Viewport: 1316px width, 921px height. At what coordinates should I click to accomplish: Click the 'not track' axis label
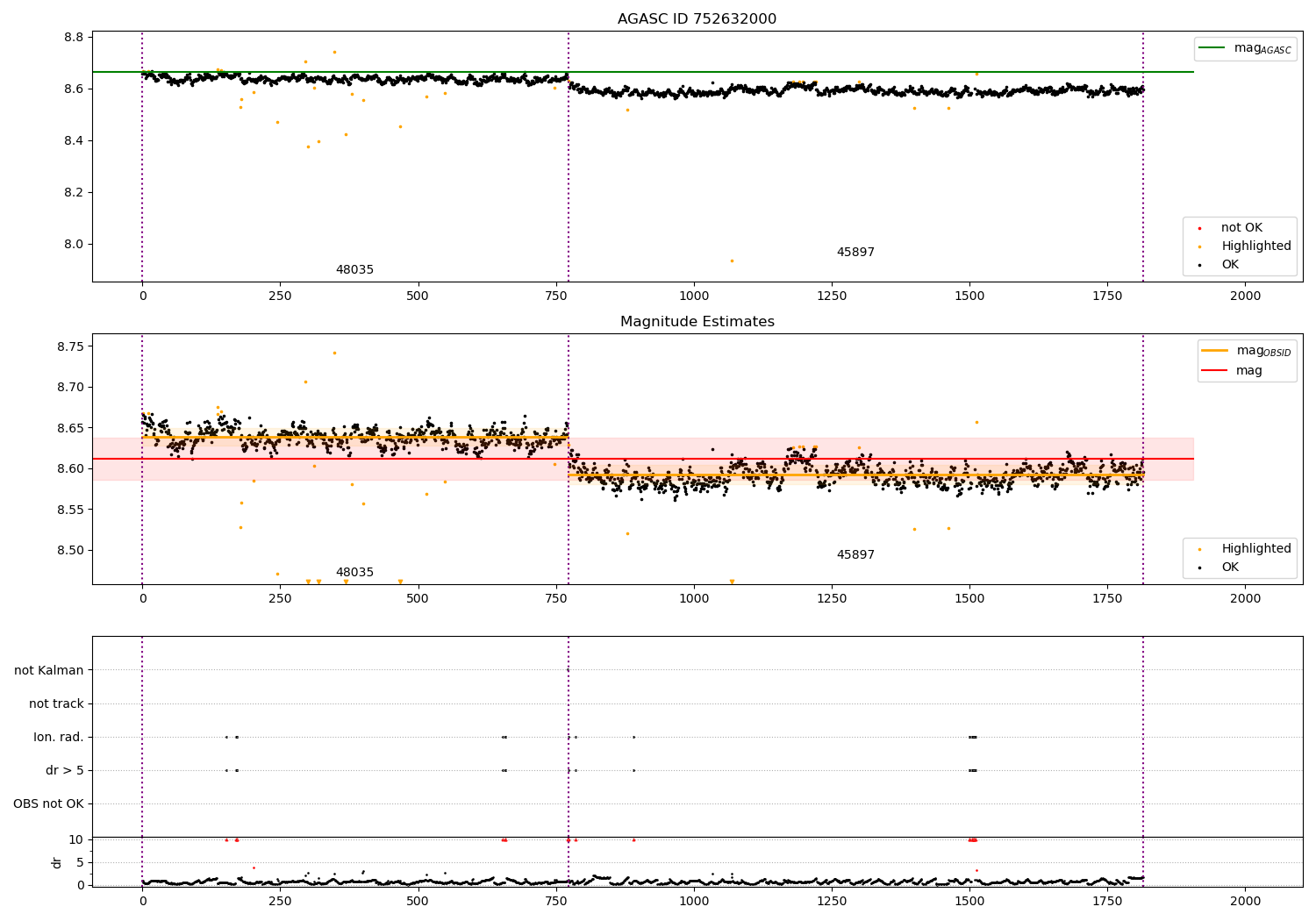(x=56, y=703)
